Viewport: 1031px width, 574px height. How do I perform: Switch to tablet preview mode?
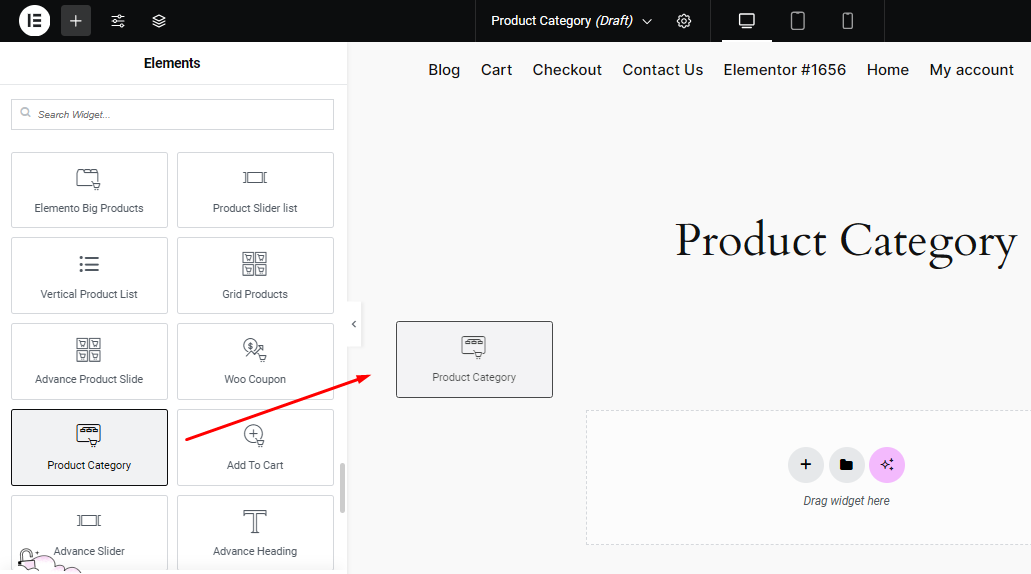pyautogui.click(x=797, y=21)
